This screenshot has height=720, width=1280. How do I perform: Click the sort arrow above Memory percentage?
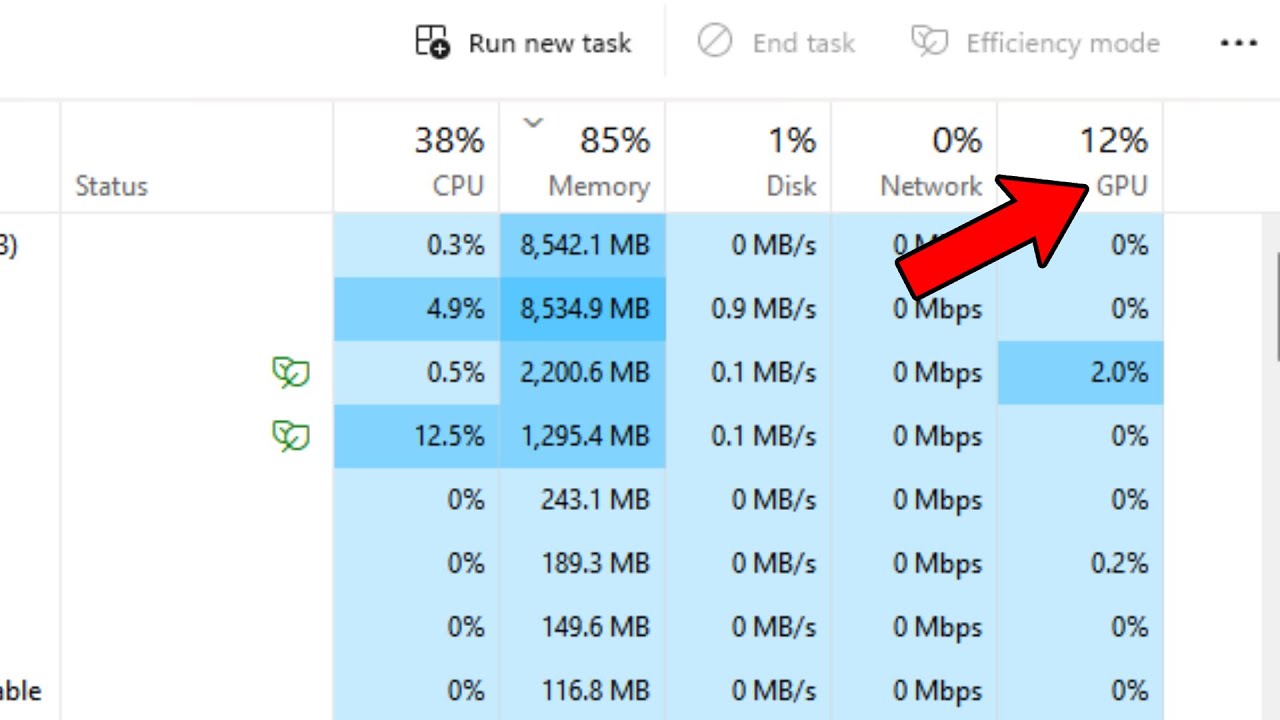pos(532,123)
